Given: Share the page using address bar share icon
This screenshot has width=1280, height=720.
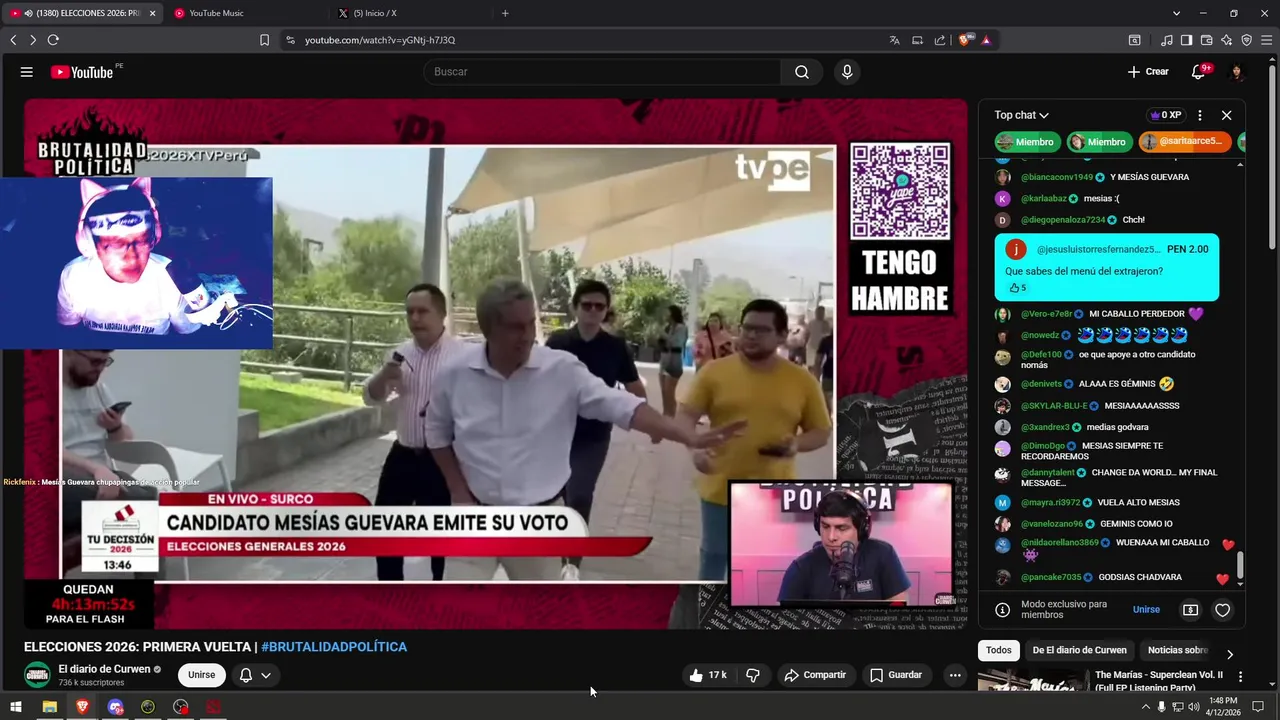Looking at the screenshot, I should pos(940,40).
